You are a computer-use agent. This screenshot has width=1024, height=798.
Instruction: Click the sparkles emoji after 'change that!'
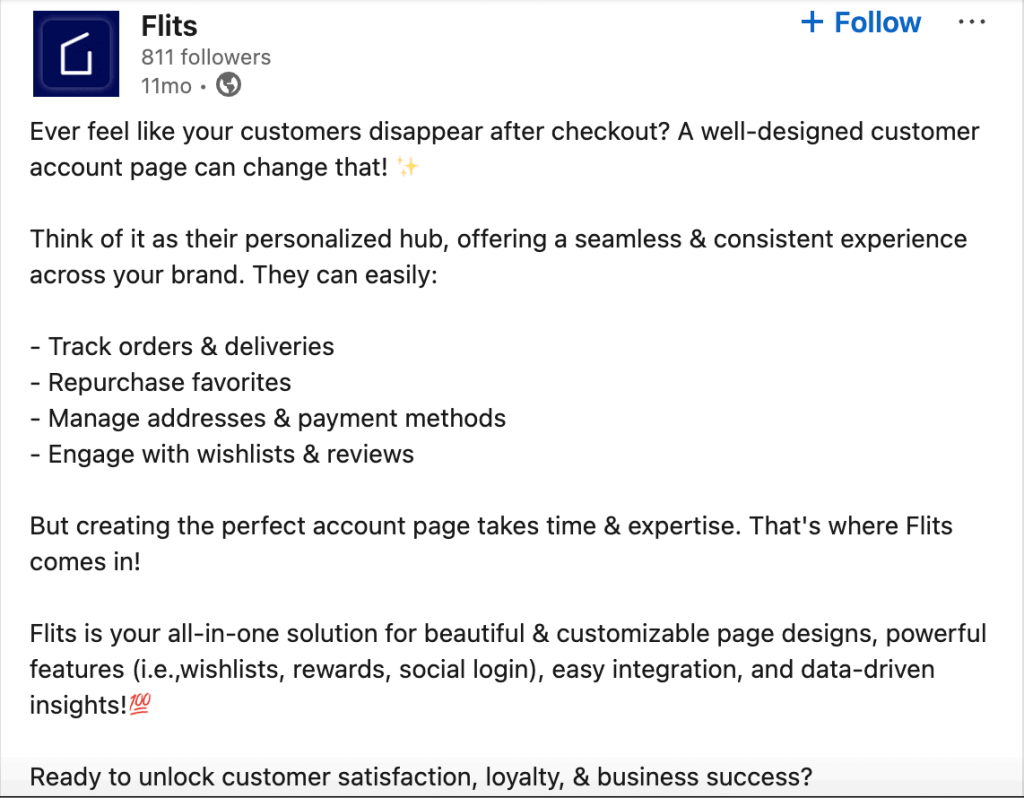407,168
